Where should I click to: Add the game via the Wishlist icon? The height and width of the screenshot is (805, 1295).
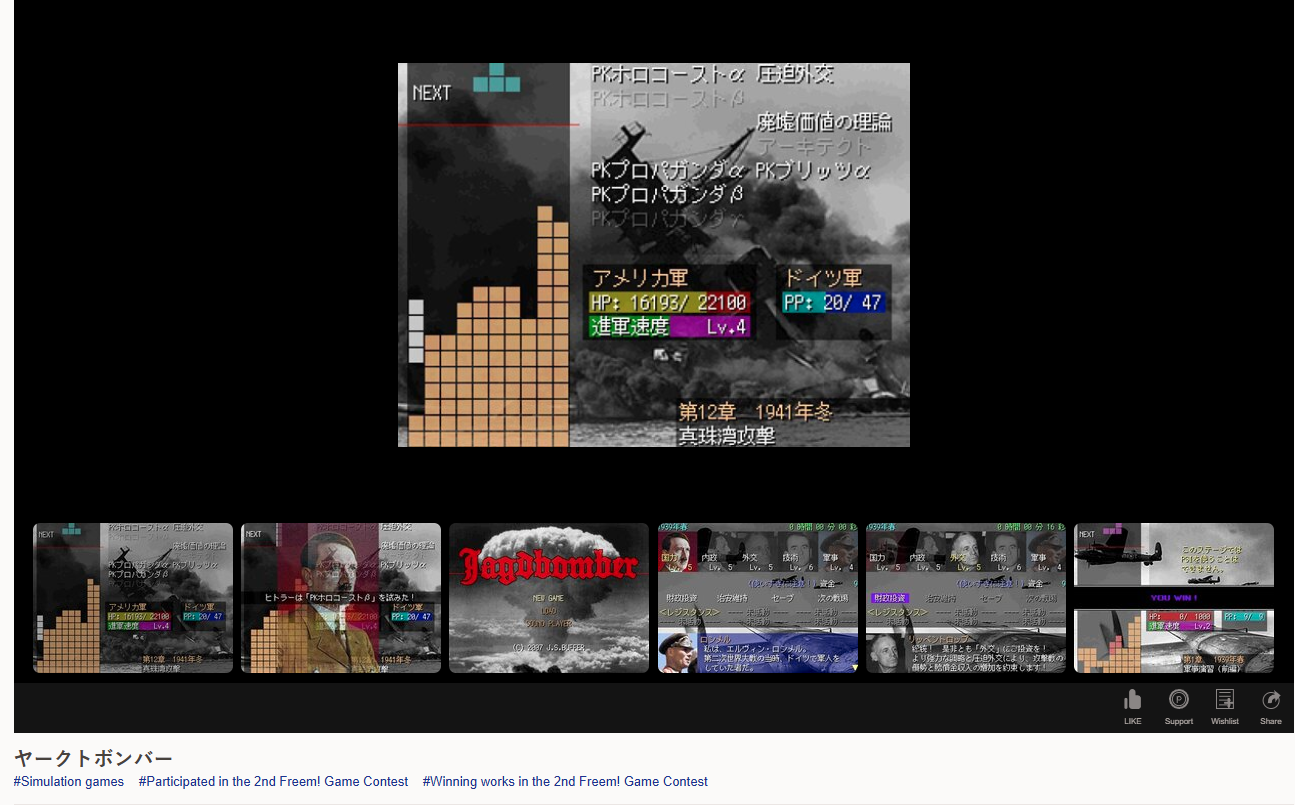tap(1225, 700)
